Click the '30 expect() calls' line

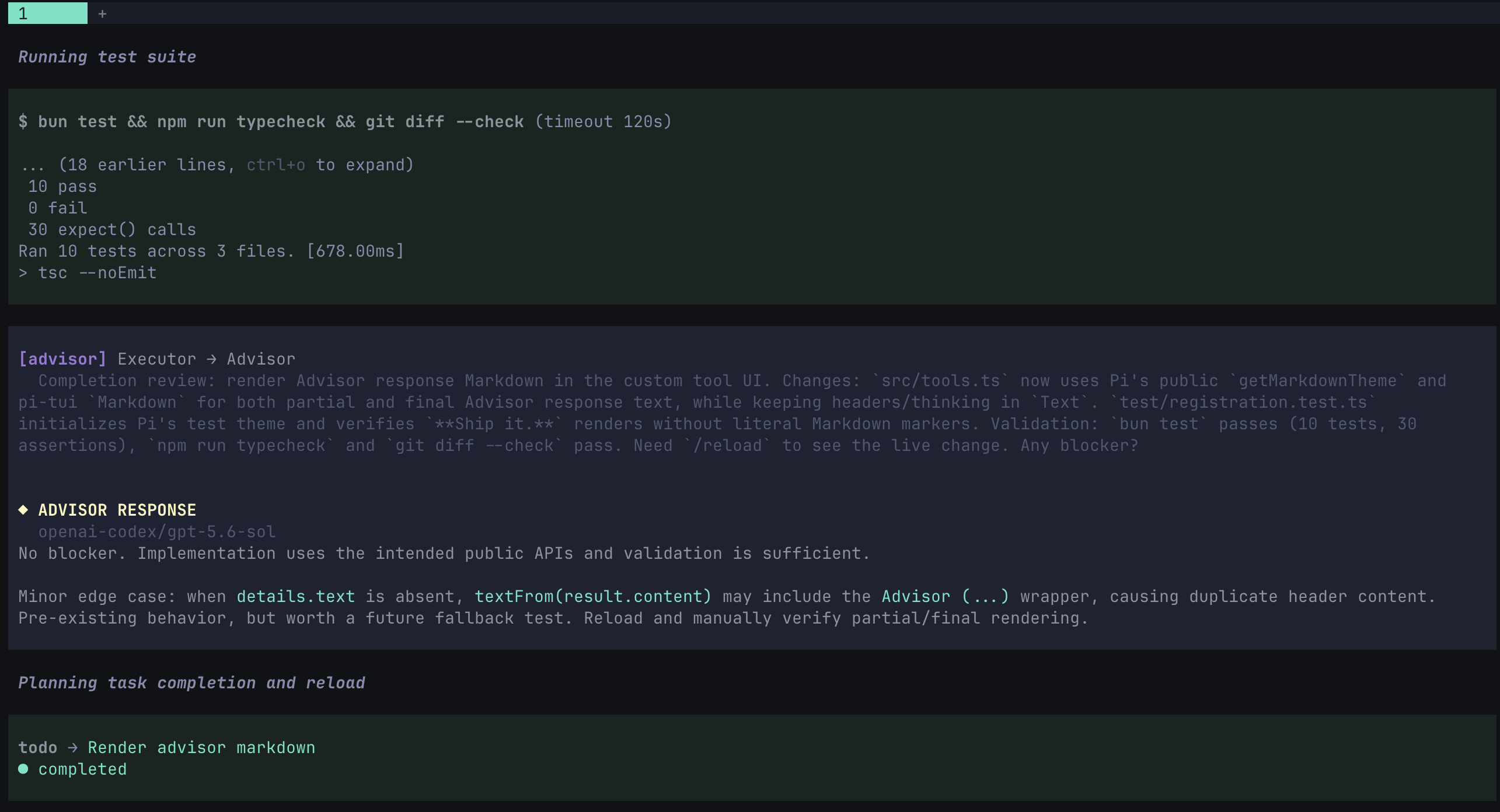click(x=112, y=229)
